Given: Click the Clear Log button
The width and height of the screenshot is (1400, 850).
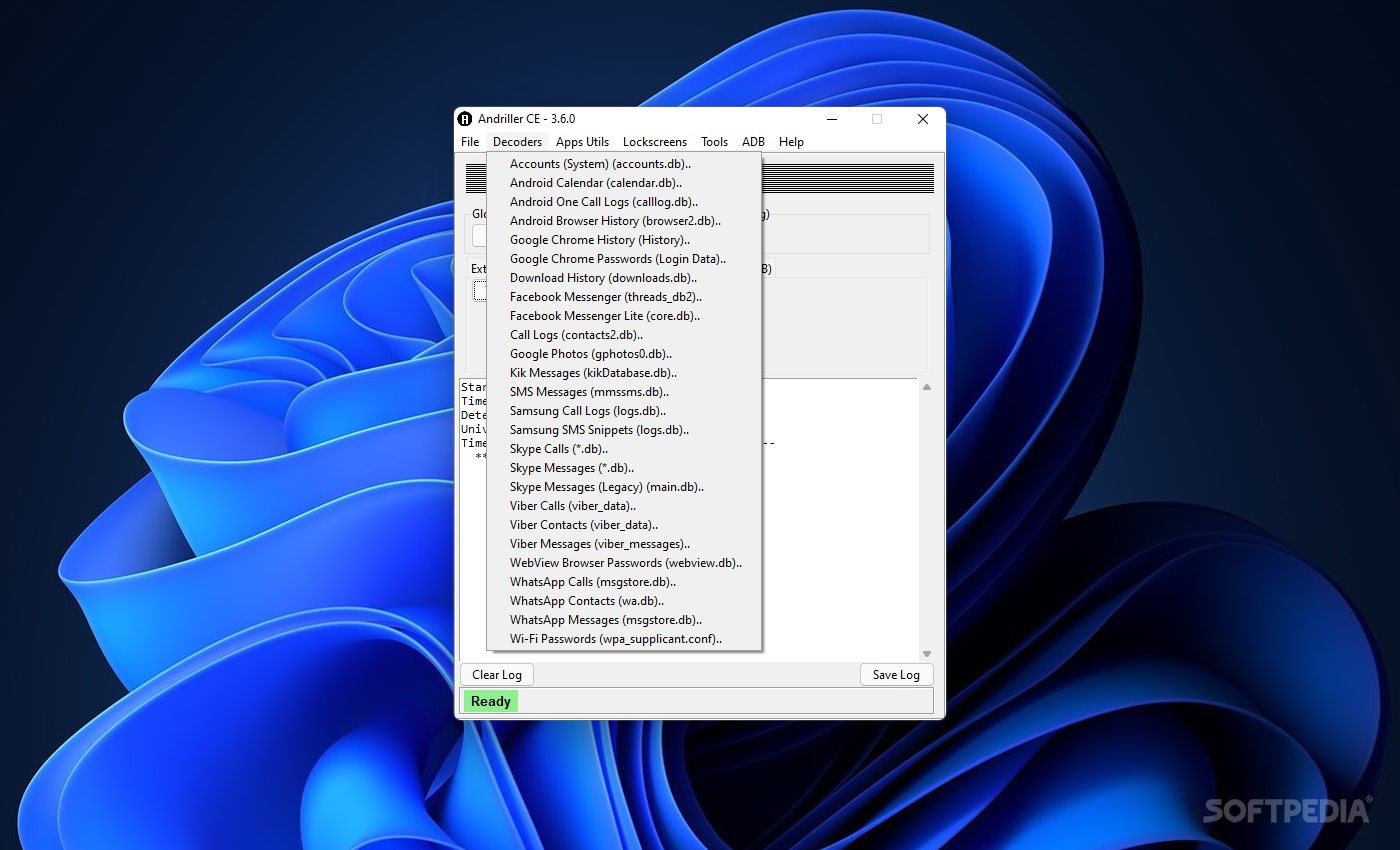Looking at the screenshot, I should coord(497,675).
